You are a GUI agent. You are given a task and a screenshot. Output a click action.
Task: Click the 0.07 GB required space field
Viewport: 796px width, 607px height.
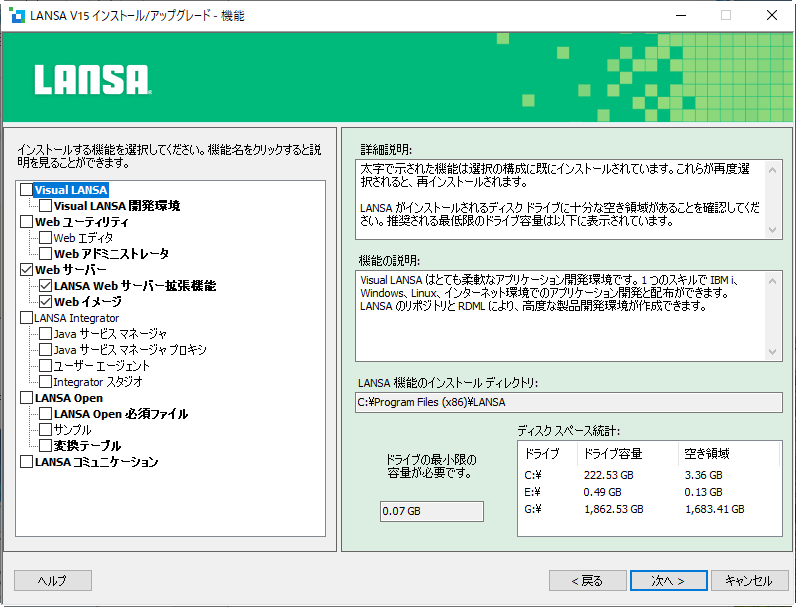432,511
